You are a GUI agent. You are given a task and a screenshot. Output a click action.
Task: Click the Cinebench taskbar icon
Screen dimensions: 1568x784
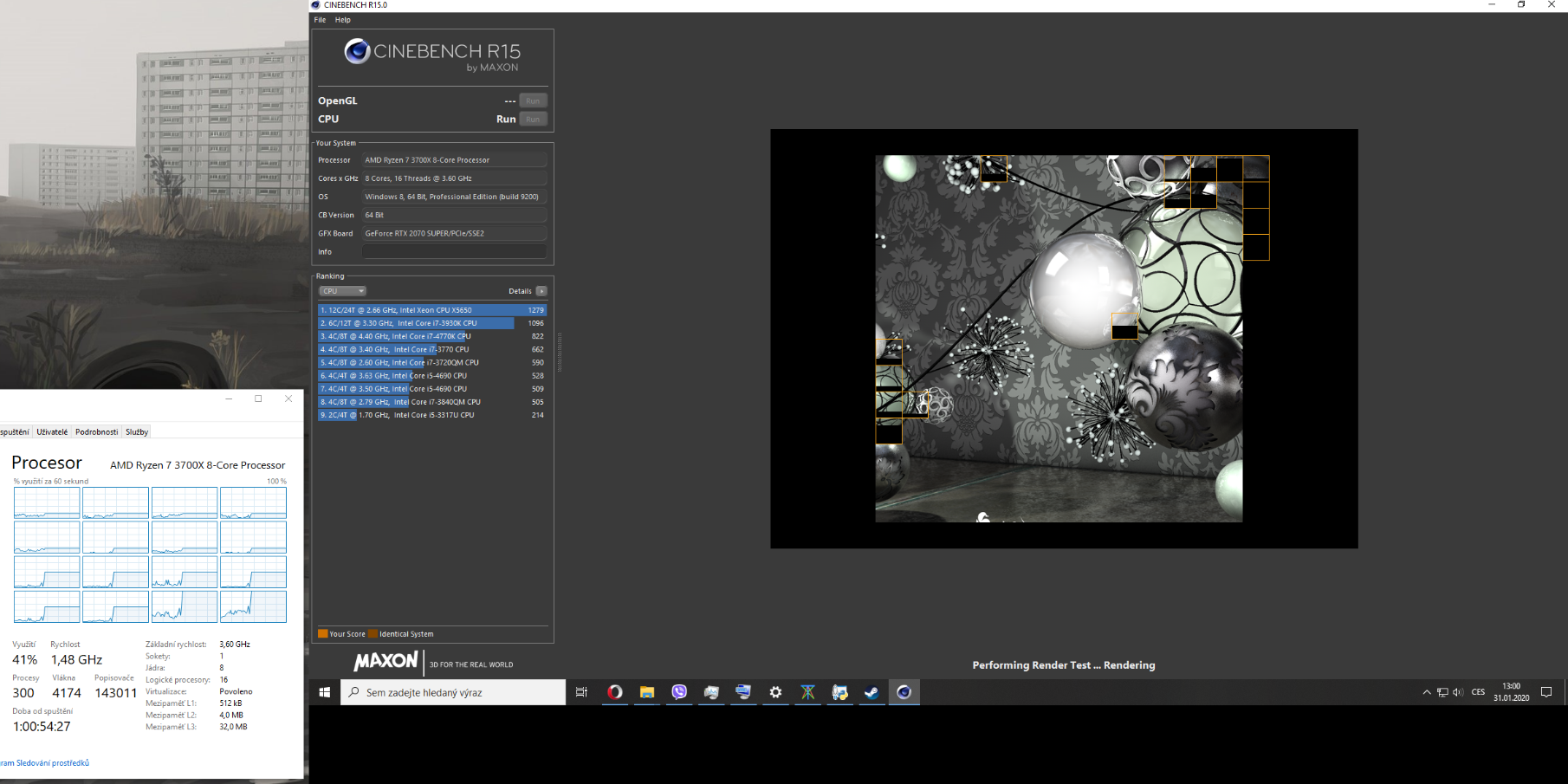(x=904, y=692)
